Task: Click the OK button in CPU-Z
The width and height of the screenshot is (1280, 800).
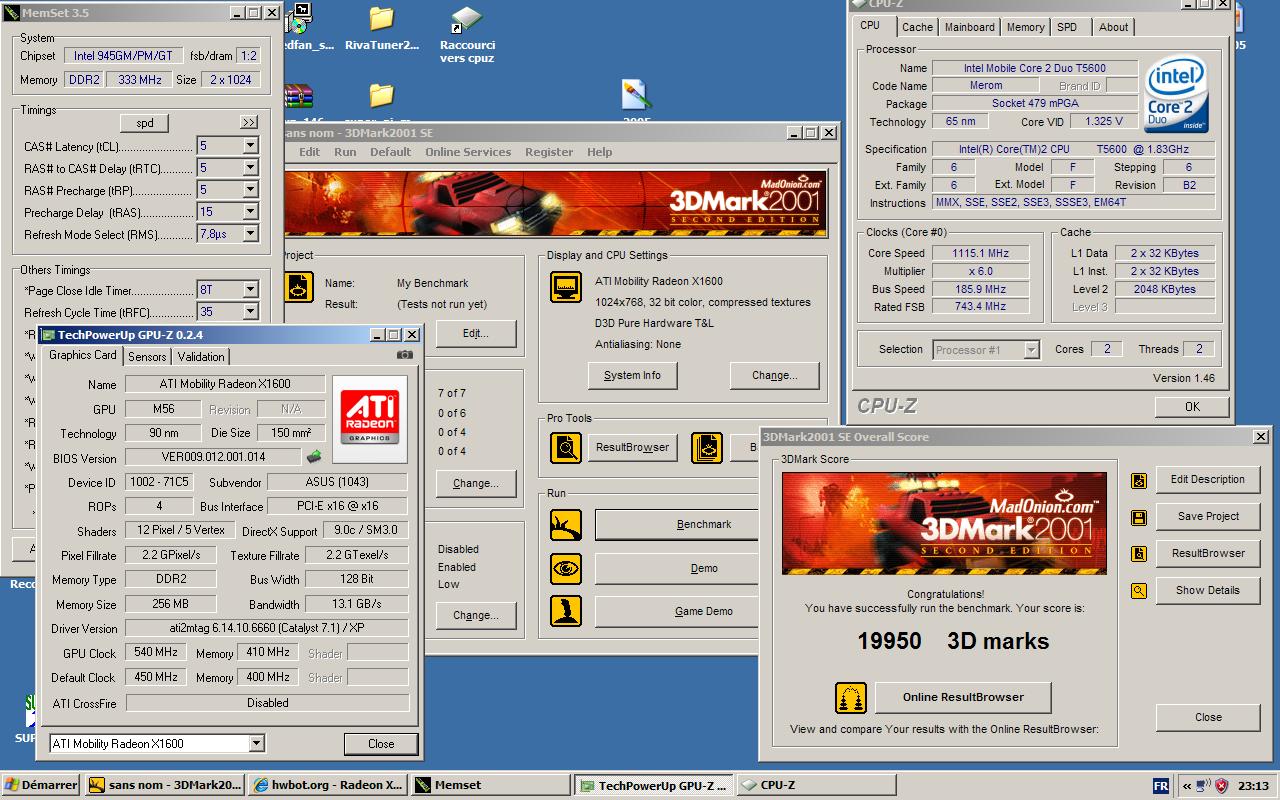Action: [1192, 407]
